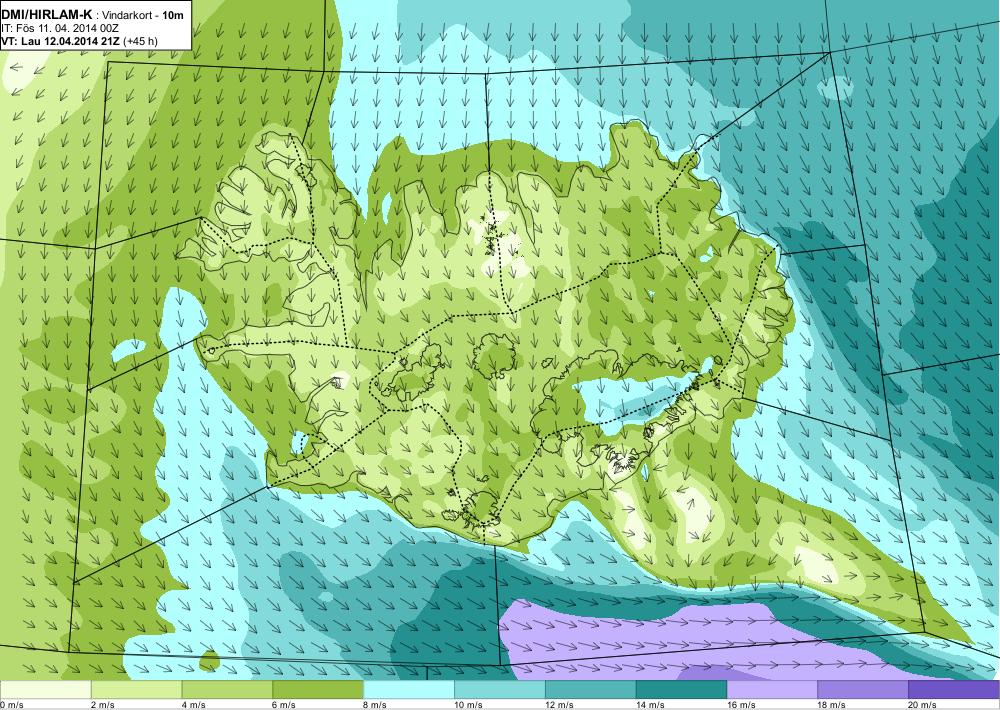Image resolution: width=1000 pixels, height=710 pixels.
Task: Click the 18–20 m/s purple legend swatch
Action: [x=863, y=690]
